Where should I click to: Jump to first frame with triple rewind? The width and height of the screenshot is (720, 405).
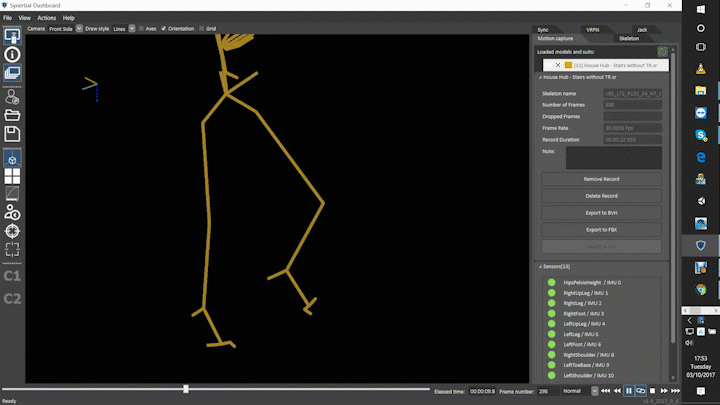pyautogui.click(x=606, y=391)
